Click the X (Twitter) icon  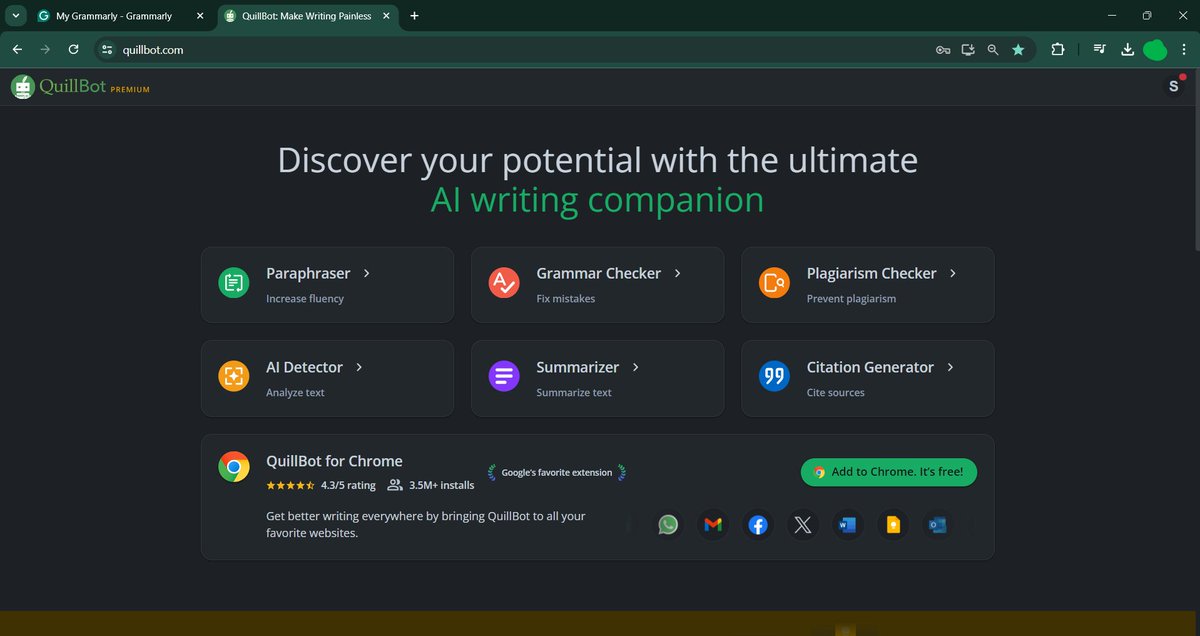click(x=803, y=525)
